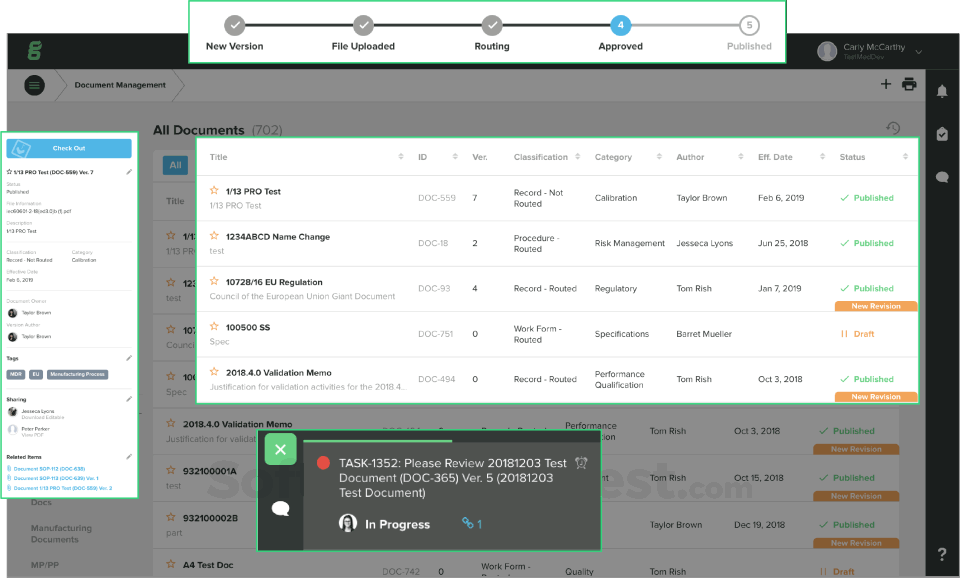Image resolution: width=960 pixels, height=578 pixels.
Task: Open the TASK-1352 title text
Action: pos(453,478)
